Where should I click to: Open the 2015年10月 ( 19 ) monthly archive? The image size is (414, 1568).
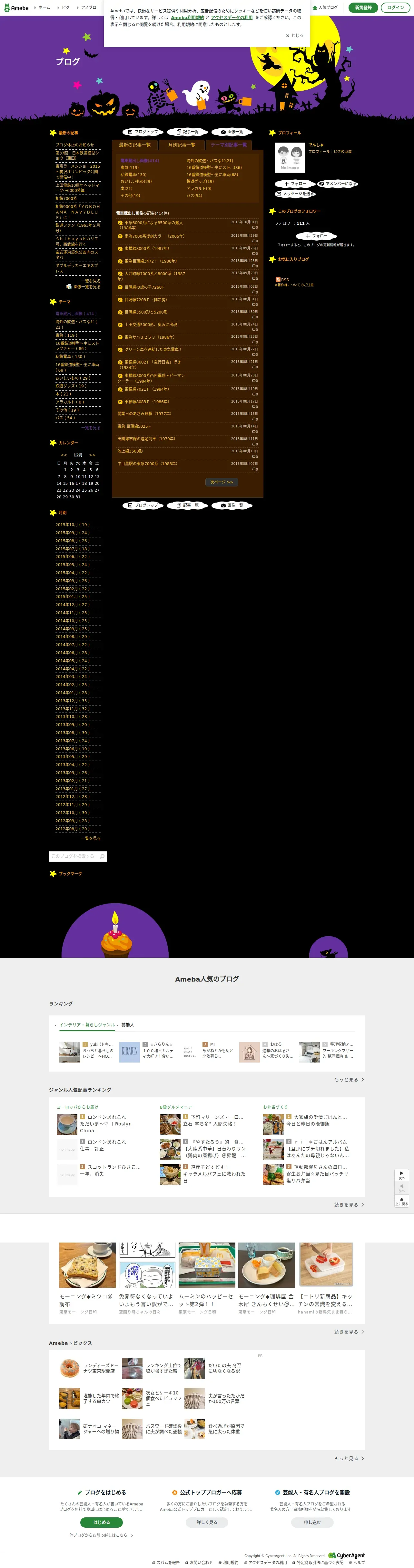(x=73, y=525)
